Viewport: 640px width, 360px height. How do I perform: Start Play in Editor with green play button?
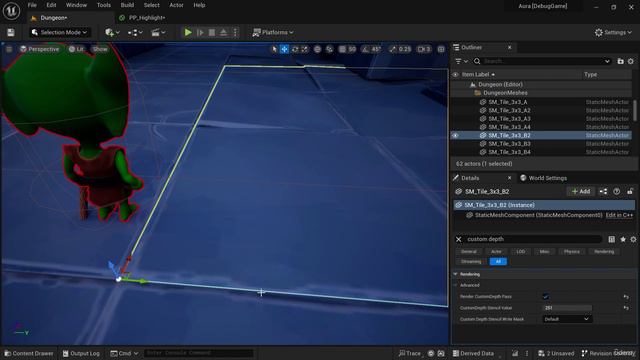[x=188, y=32]
